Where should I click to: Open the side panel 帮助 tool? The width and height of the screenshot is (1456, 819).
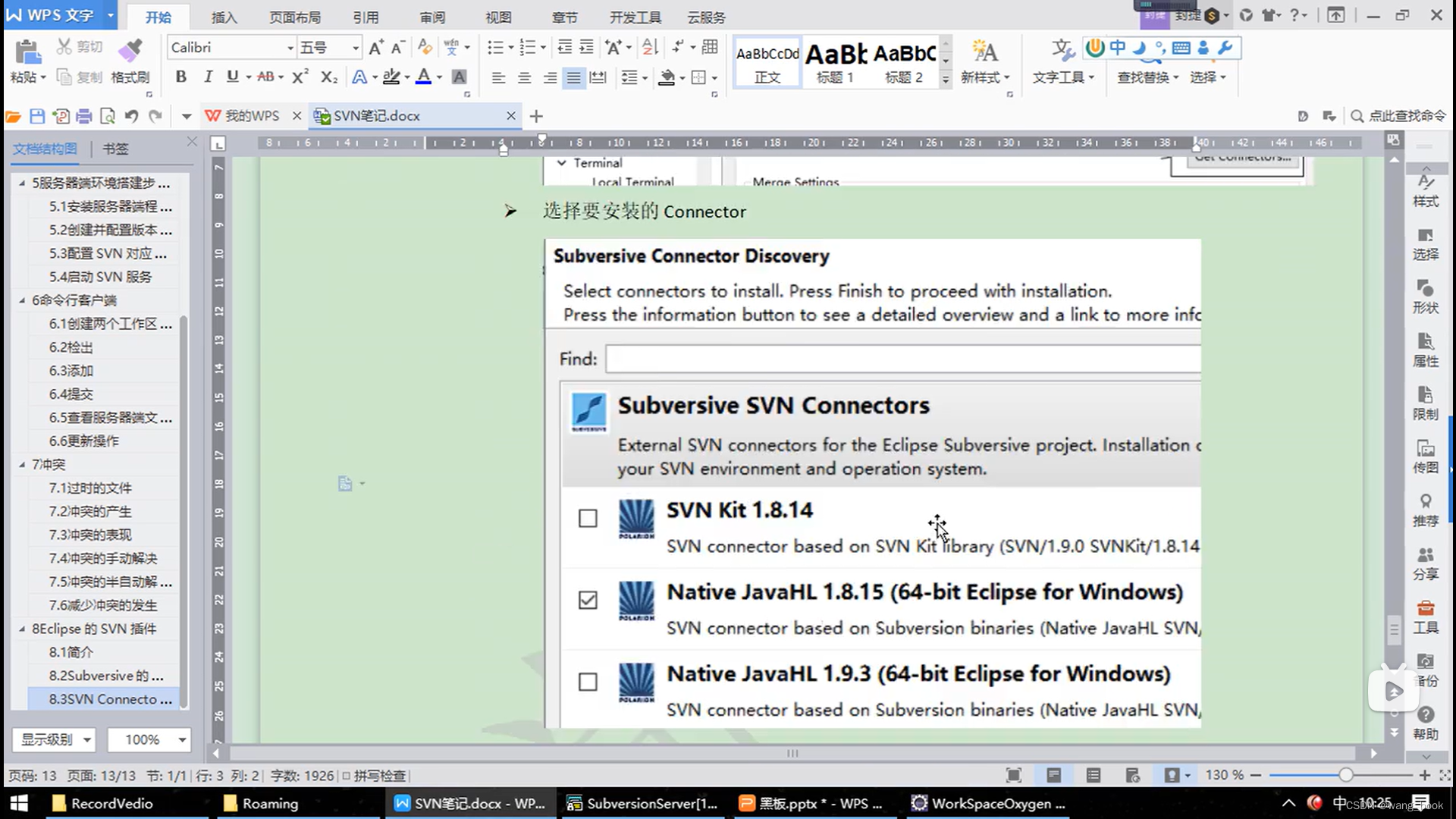point(1425,723)
